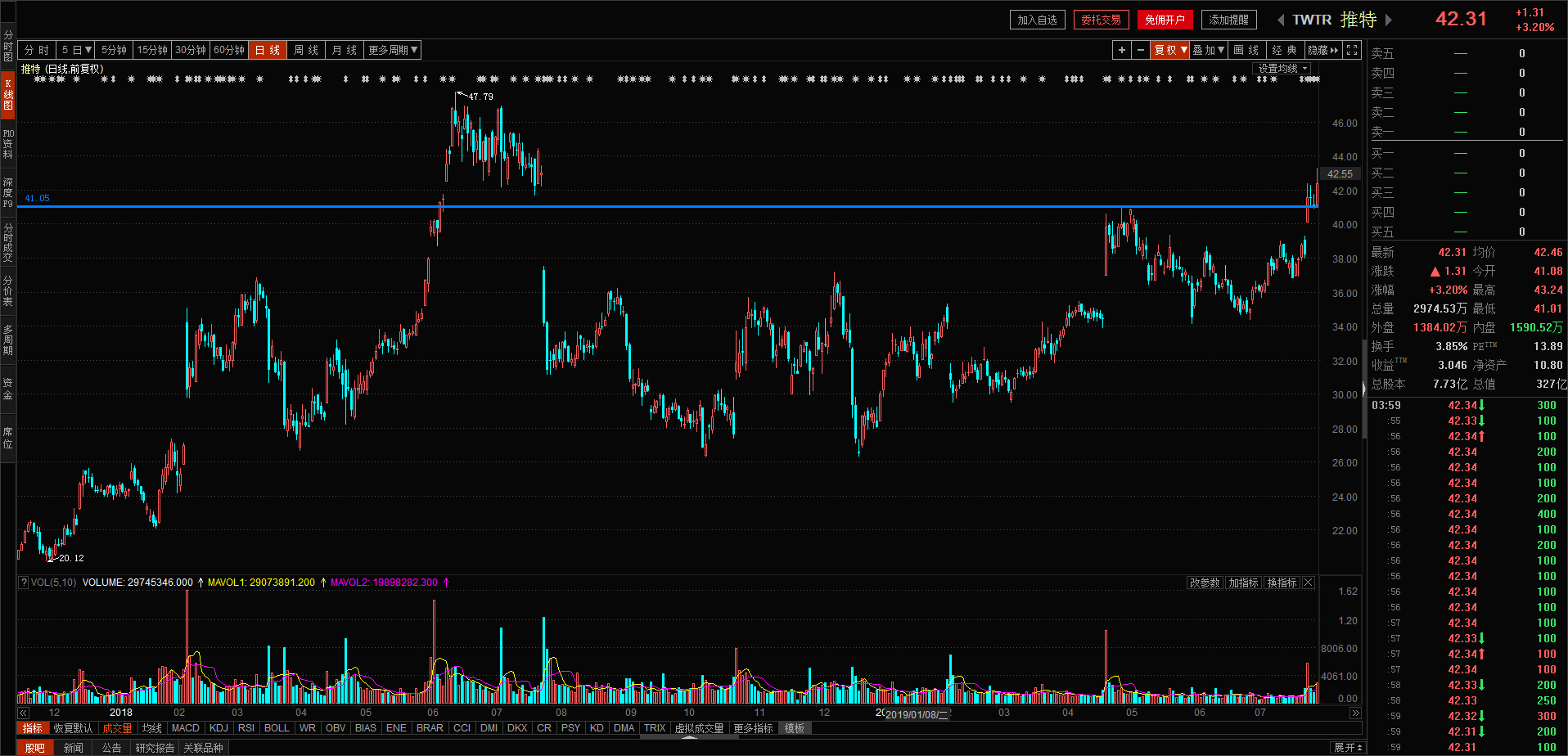This screenshot has height=756, width=1568.
Task: Open F10资料 sidebar item
Action: click(7, 143)
